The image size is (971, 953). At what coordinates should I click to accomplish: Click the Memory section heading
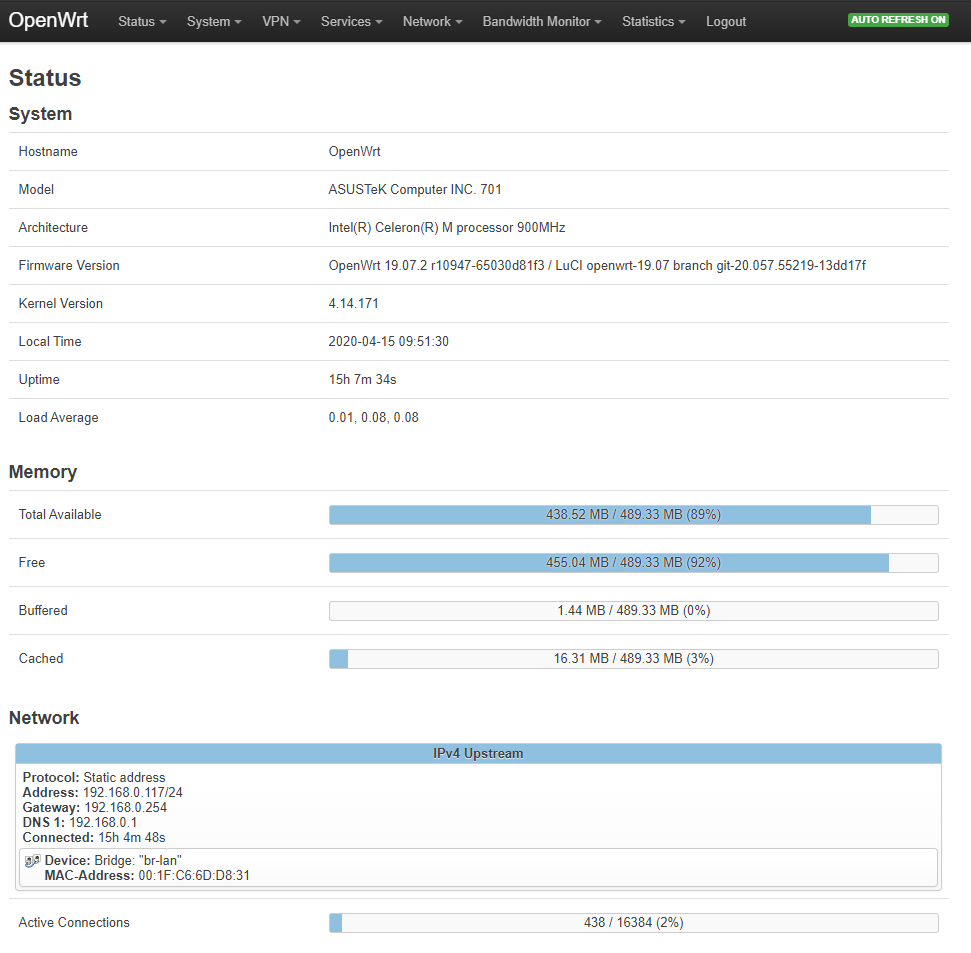[43, 472]
